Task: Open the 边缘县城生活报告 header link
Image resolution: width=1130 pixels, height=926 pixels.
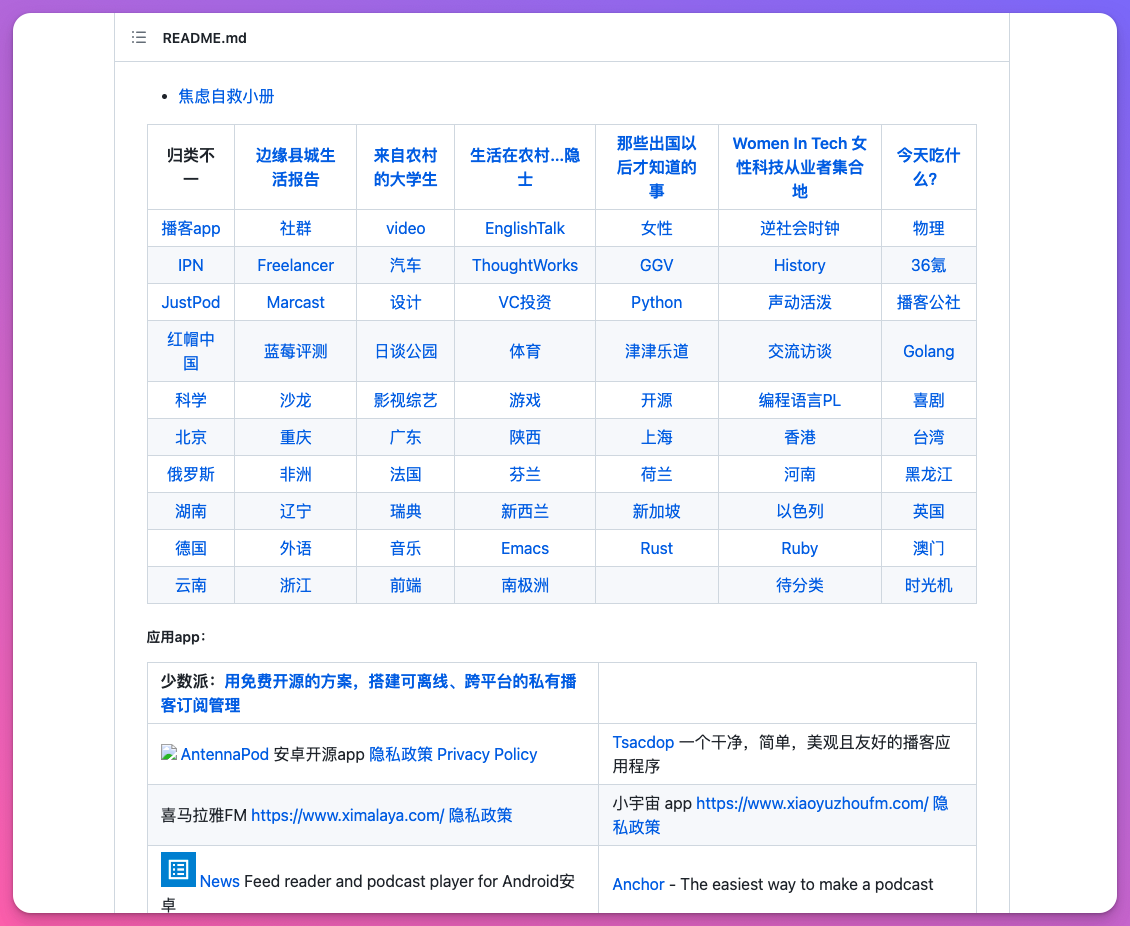Action: coord(295,167)
